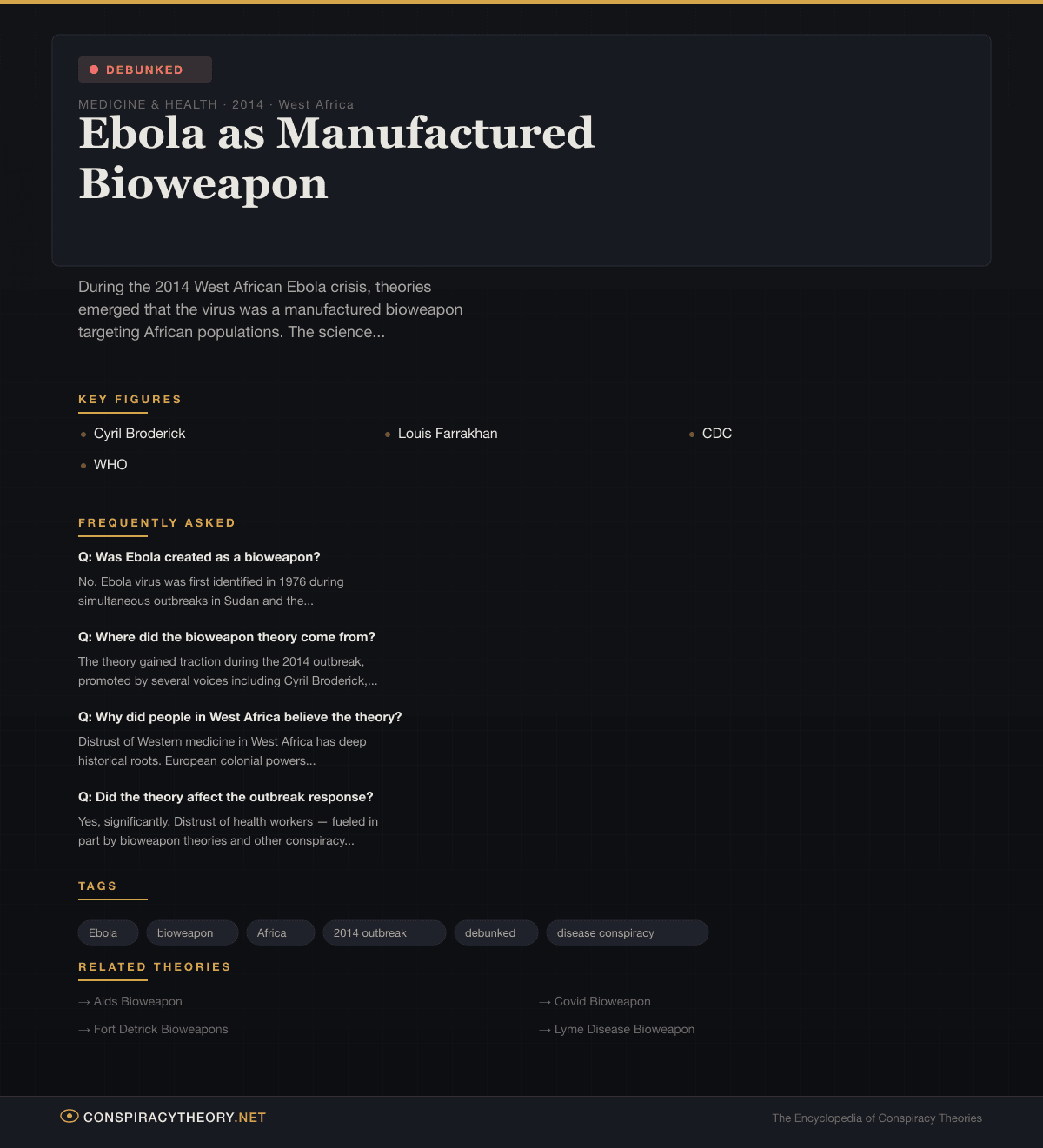This screenshot has width=1043, height=1148.
Task: Click the Debunked status badge
Action: 144,70
